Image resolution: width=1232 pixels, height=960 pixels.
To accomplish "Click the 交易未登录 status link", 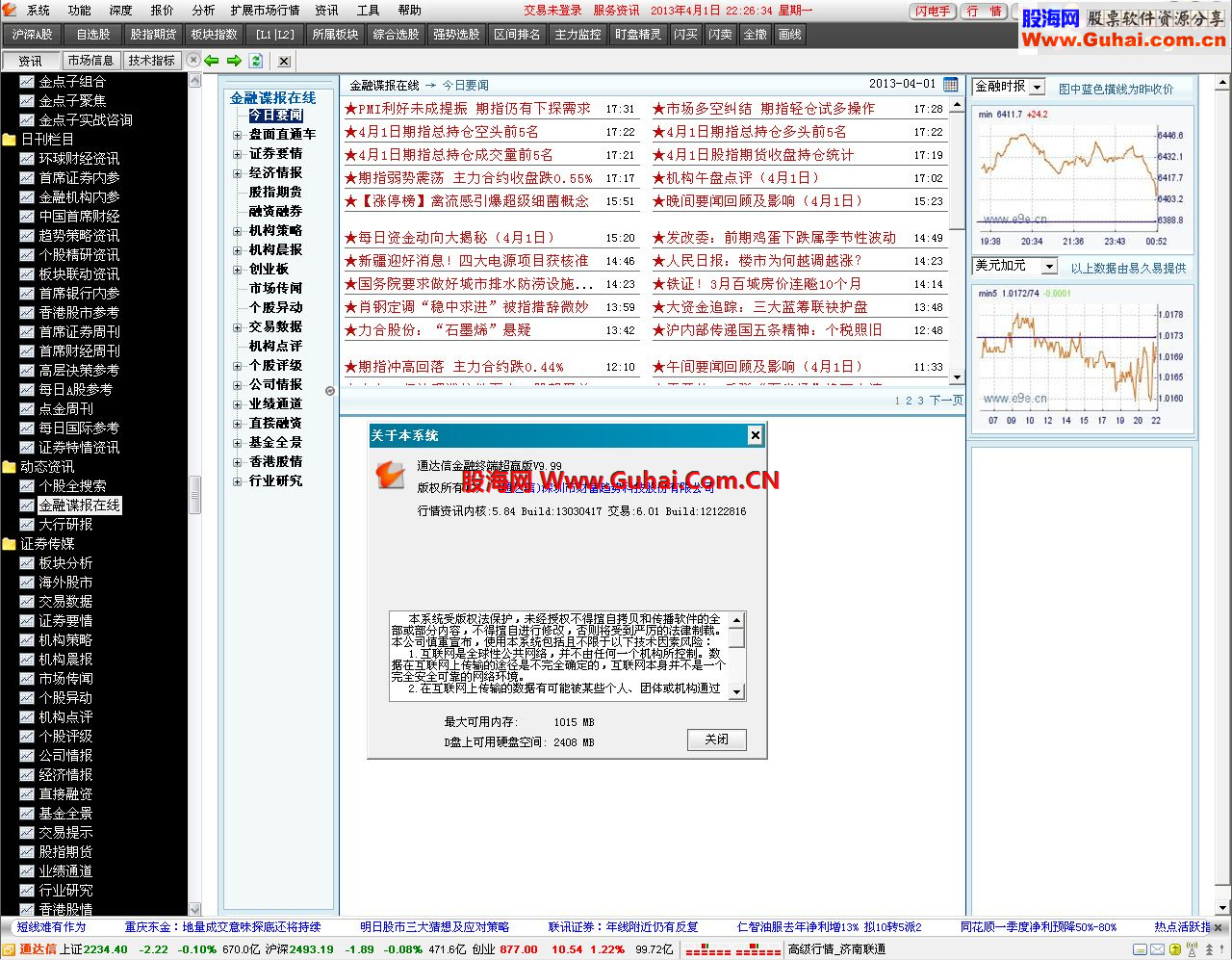I will pos(552,11).
